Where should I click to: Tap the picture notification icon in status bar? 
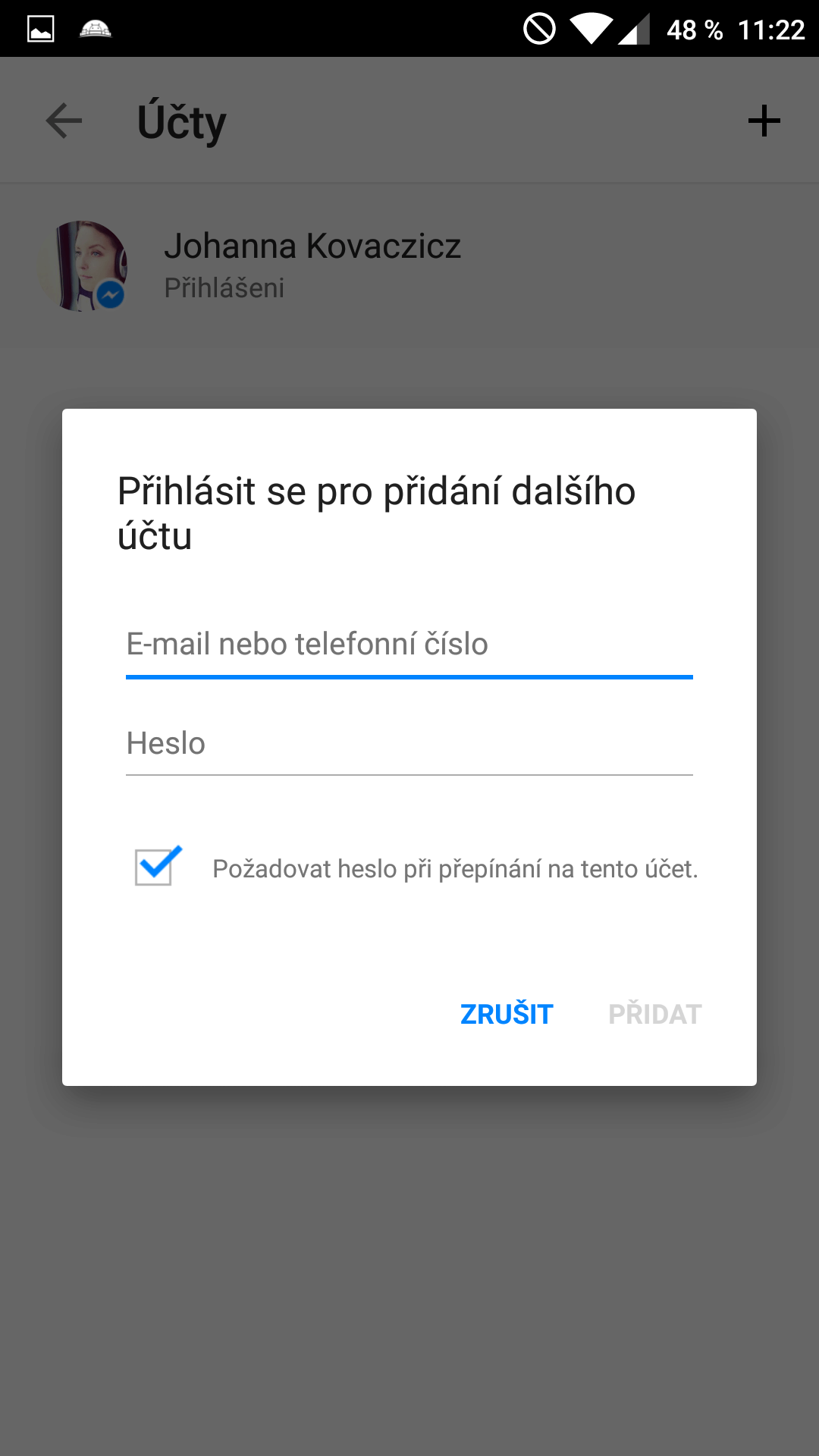click(41, 30)
